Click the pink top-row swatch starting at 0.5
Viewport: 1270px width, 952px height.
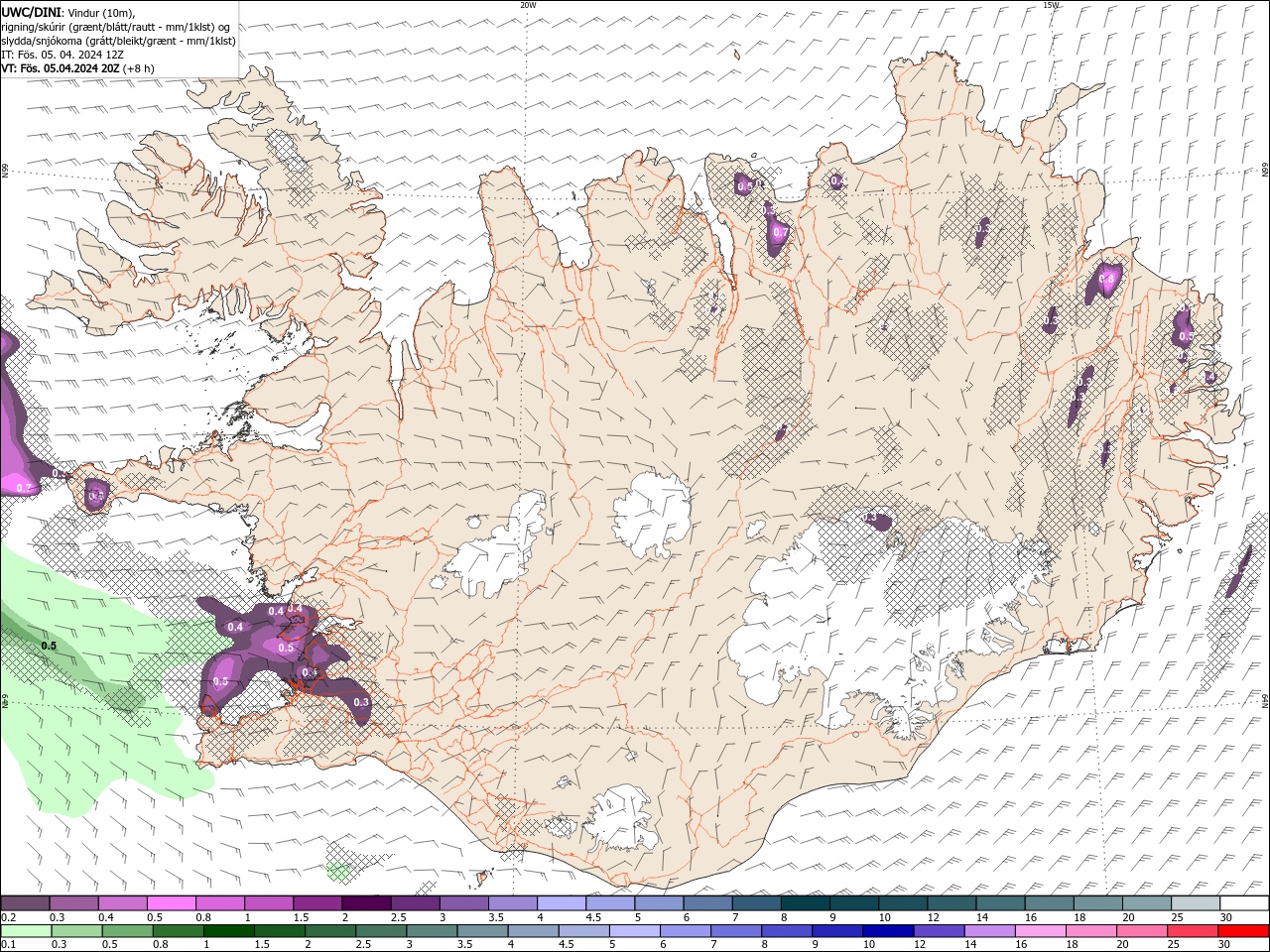pos(171,903)
